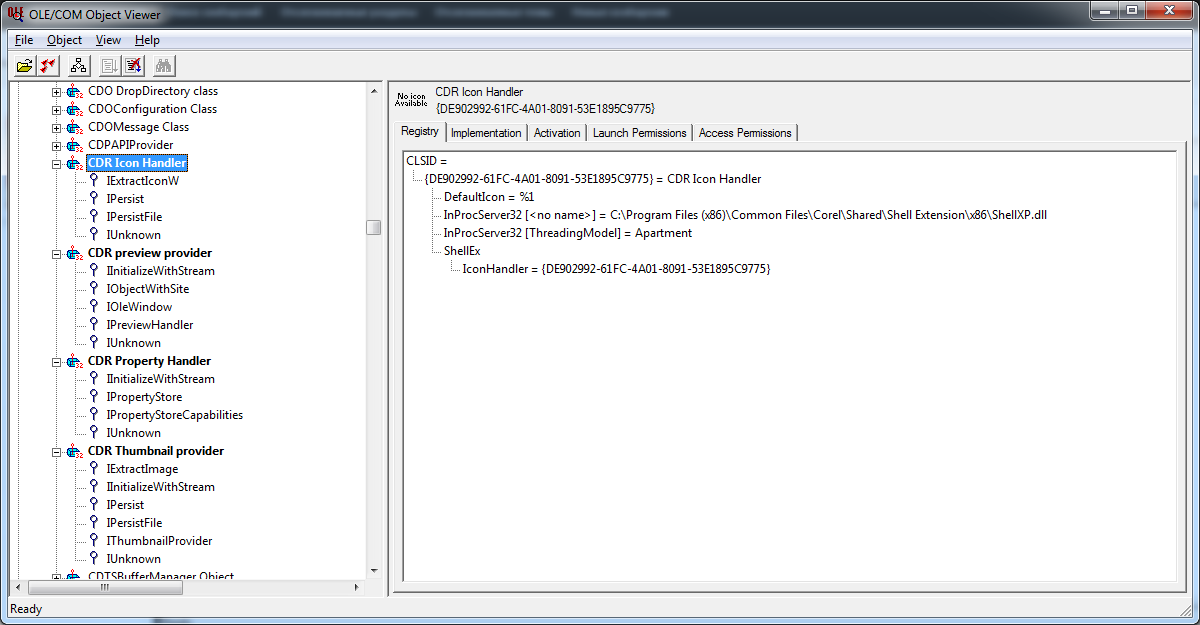Click the CDPAPIProvider object icon
The image size is (1200, 625).
[x=75, y=145]
